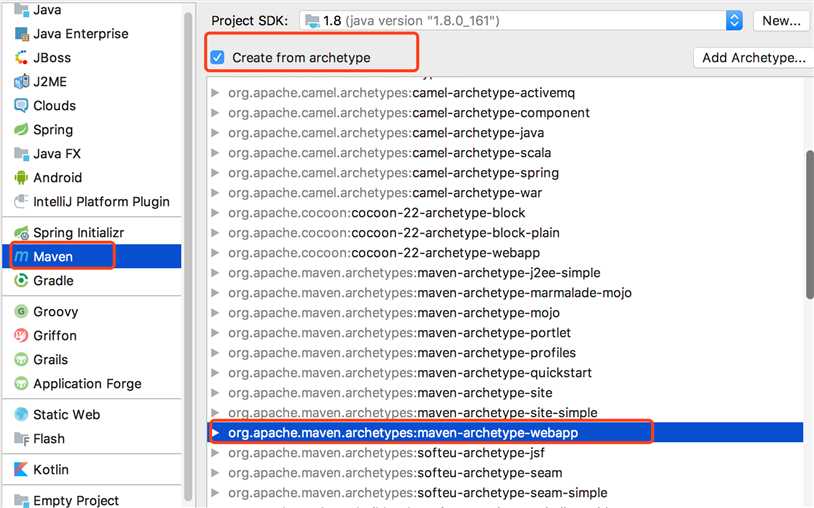814x508 pixels.
Task: Choose Gradle project type label
Action: pos(53,281)
